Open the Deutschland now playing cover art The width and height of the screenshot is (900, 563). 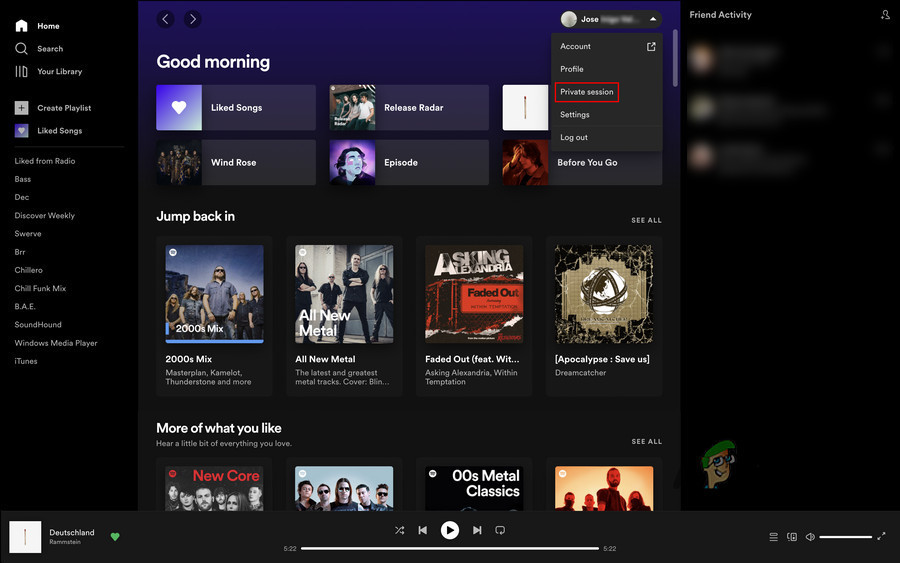(25, 537)
